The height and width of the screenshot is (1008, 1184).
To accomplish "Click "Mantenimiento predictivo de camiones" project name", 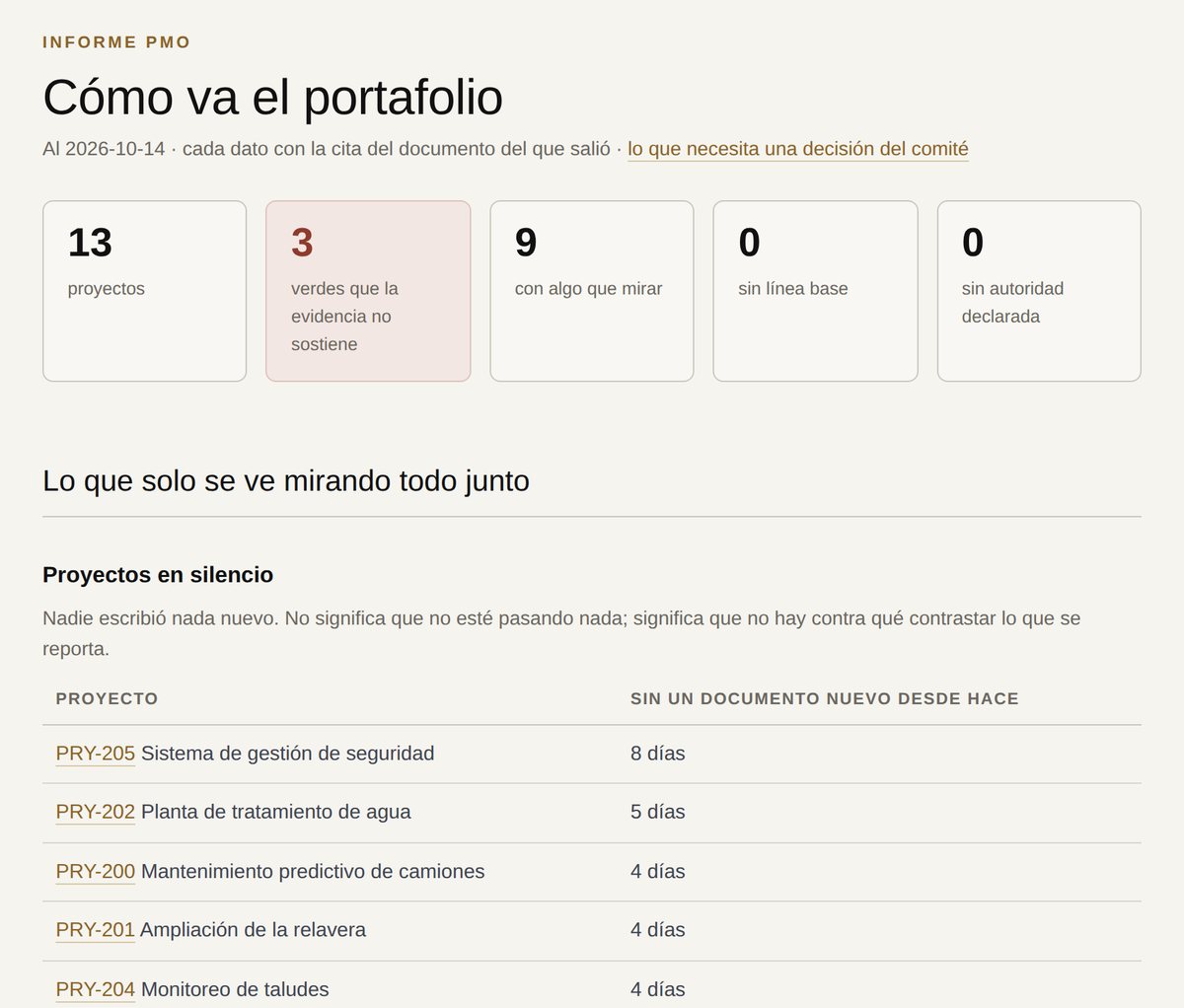I will point(313,871).
